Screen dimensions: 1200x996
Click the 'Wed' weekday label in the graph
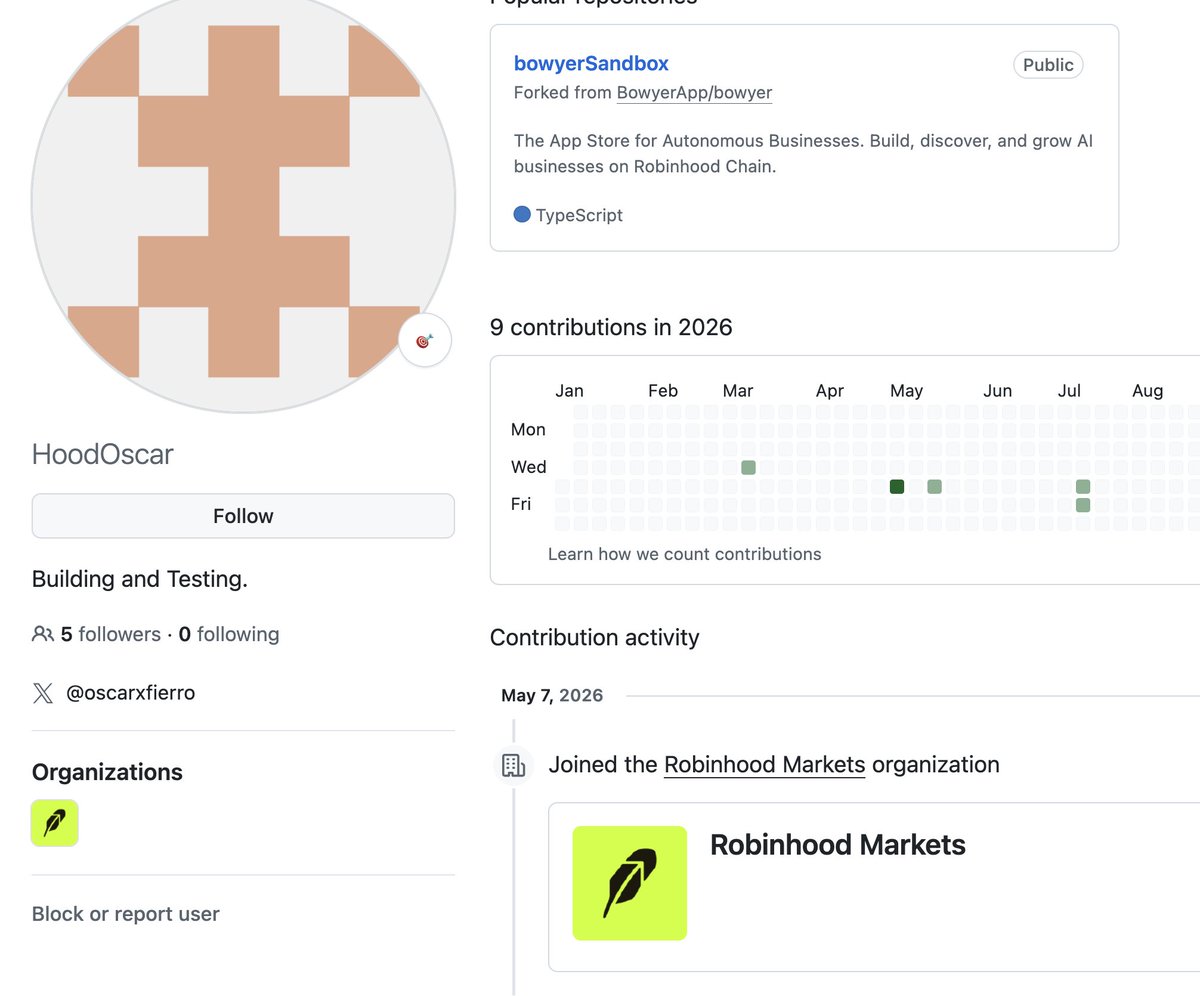coord(529,467)
